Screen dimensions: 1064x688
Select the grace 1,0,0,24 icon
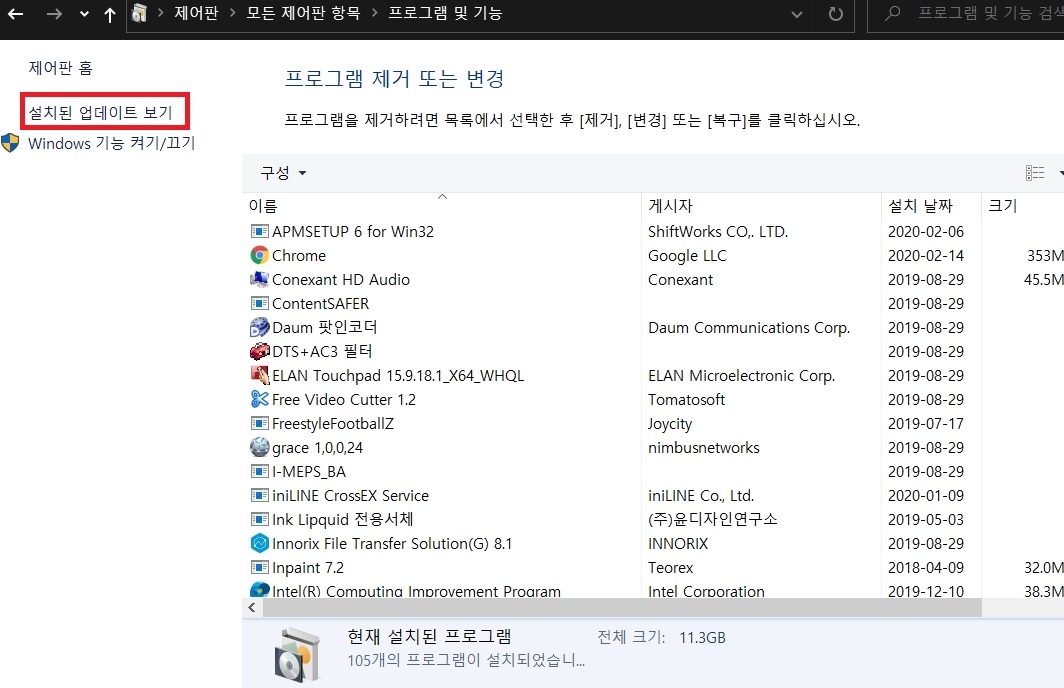(x=259, y=447)
